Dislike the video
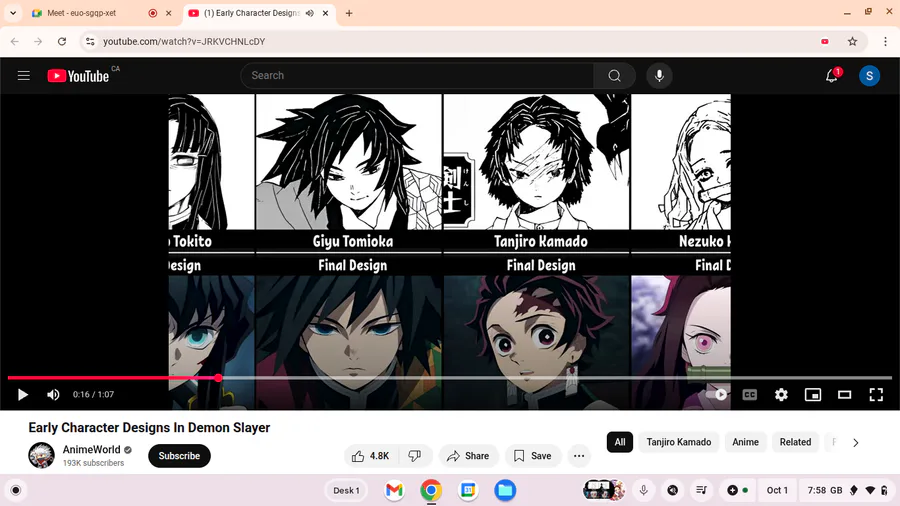This screenshot has width=900, height=506. [x=414, y=456]
